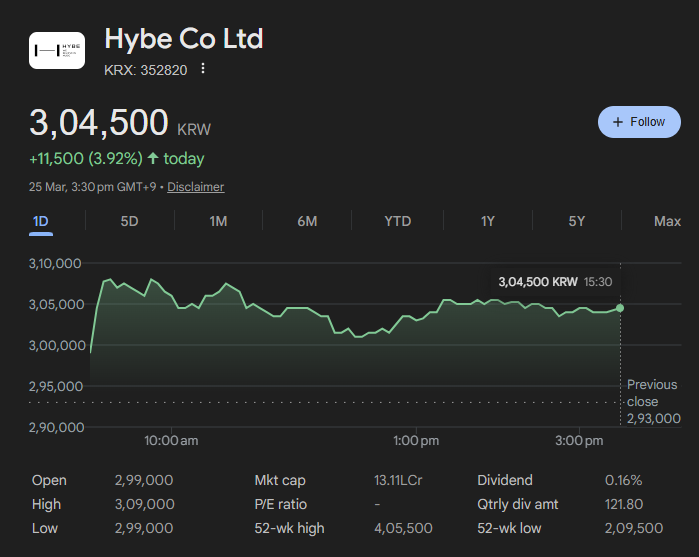Click the 52-wk high value 4,05,500
699x557 pixels.
403,528
